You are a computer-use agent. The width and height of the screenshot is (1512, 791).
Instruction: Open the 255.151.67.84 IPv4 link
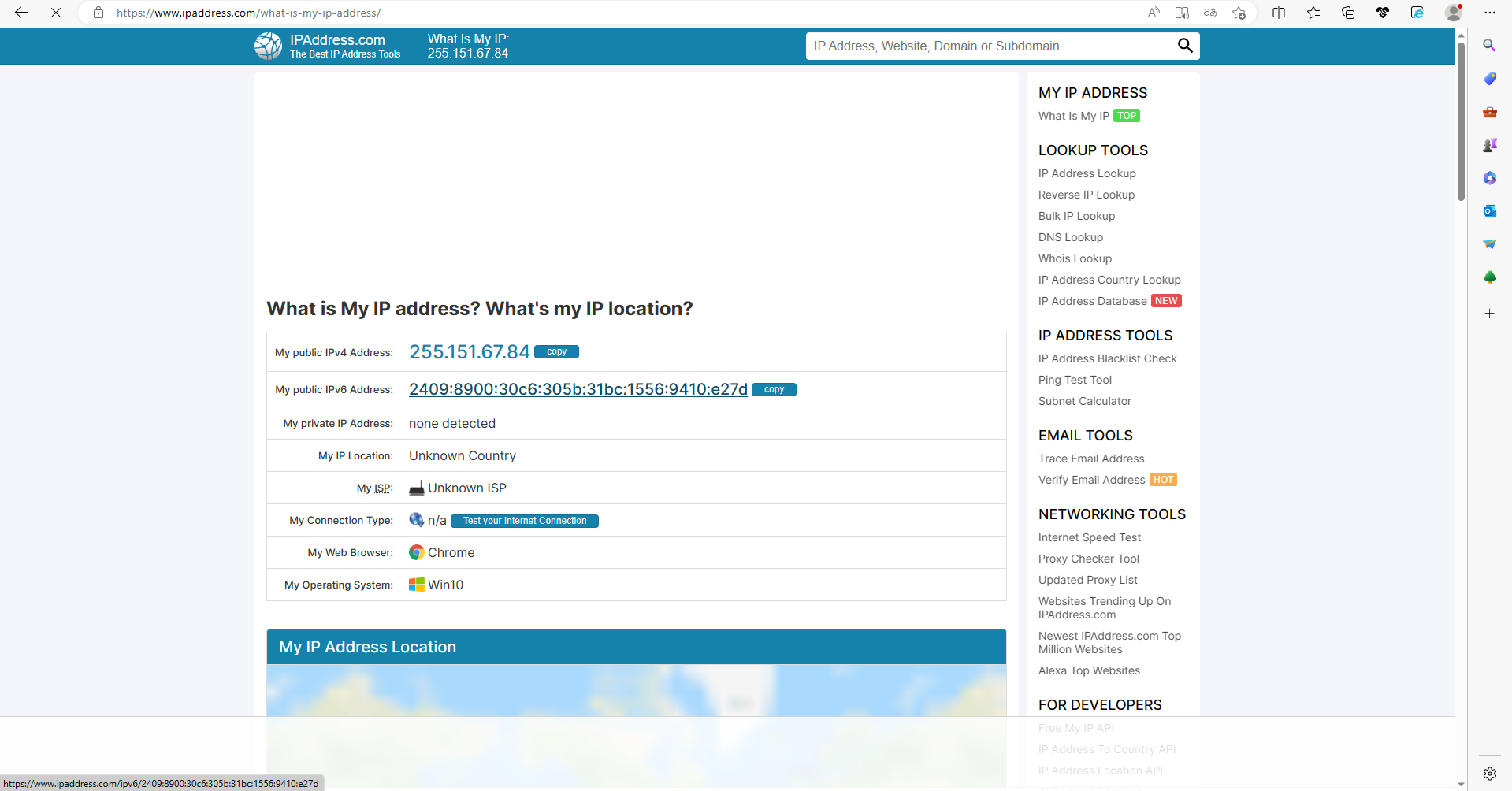click(x=470, y=352)
